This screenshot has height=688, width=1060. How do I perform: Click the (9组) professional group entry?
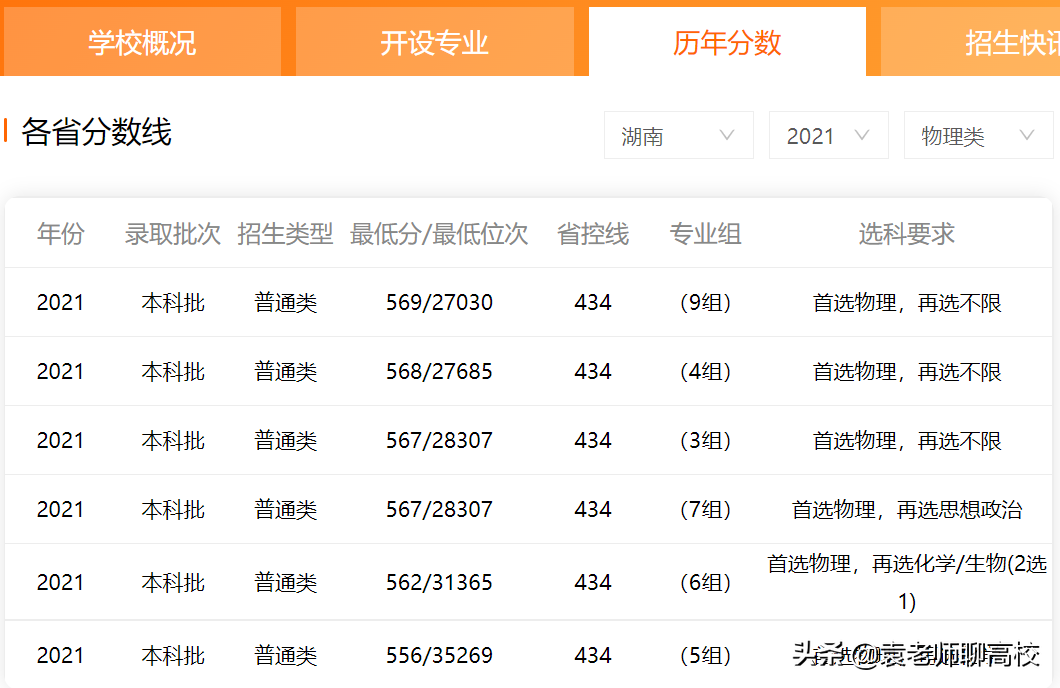(705, 302)
